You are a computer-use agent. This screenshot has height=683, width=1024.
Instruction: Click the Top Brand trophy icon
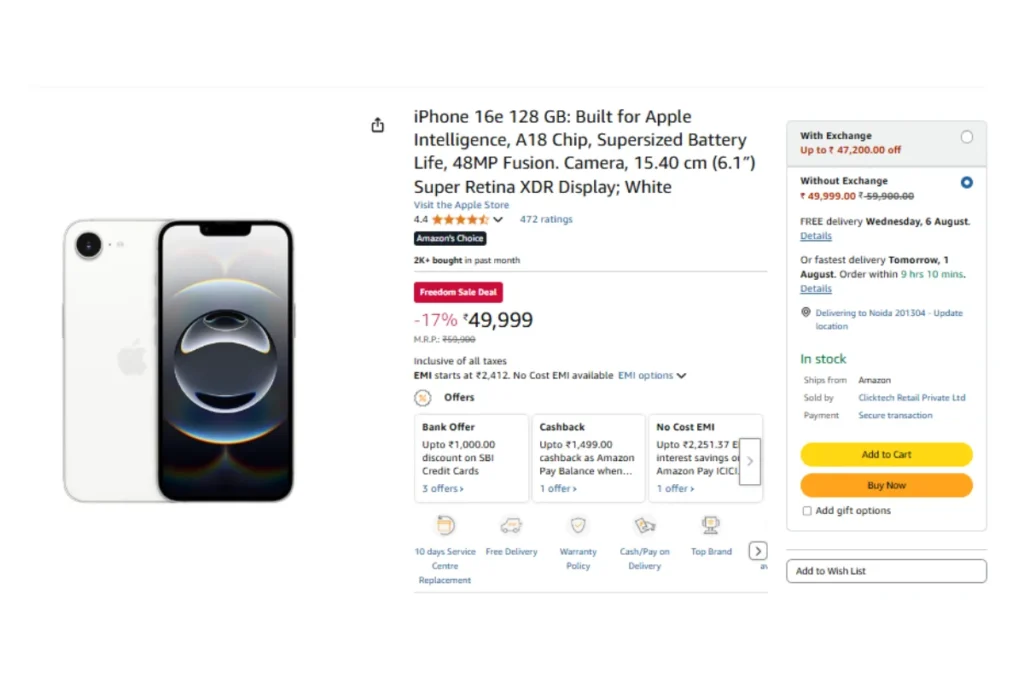coord(711,525)
